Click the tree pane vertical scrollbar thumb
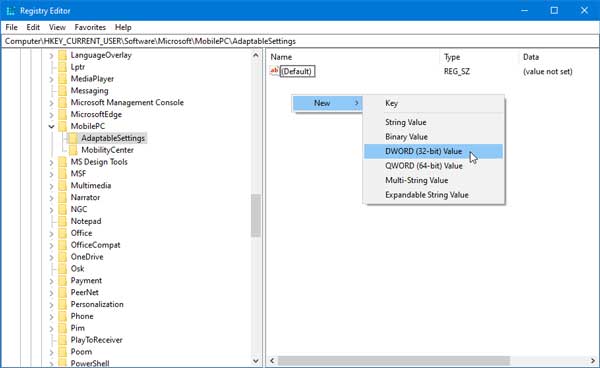 [x=256, y=216]
